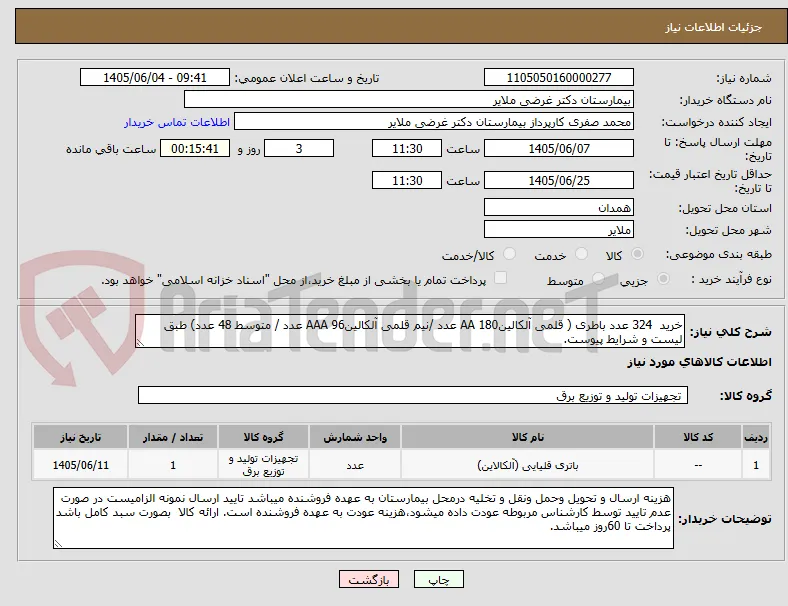This screenshot has width=788, height=606.
Task: Click the goods group cell in table row
Action: 263,465
